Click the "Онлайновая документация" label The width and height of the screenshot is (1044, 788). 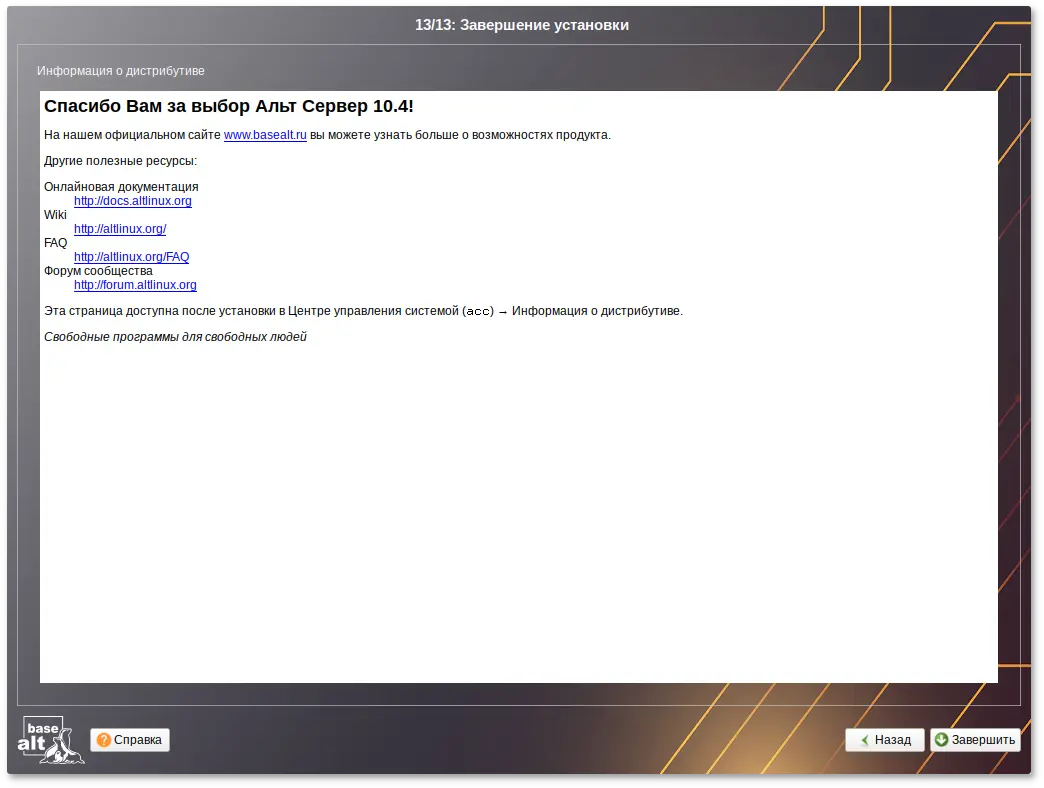point(121,187)
